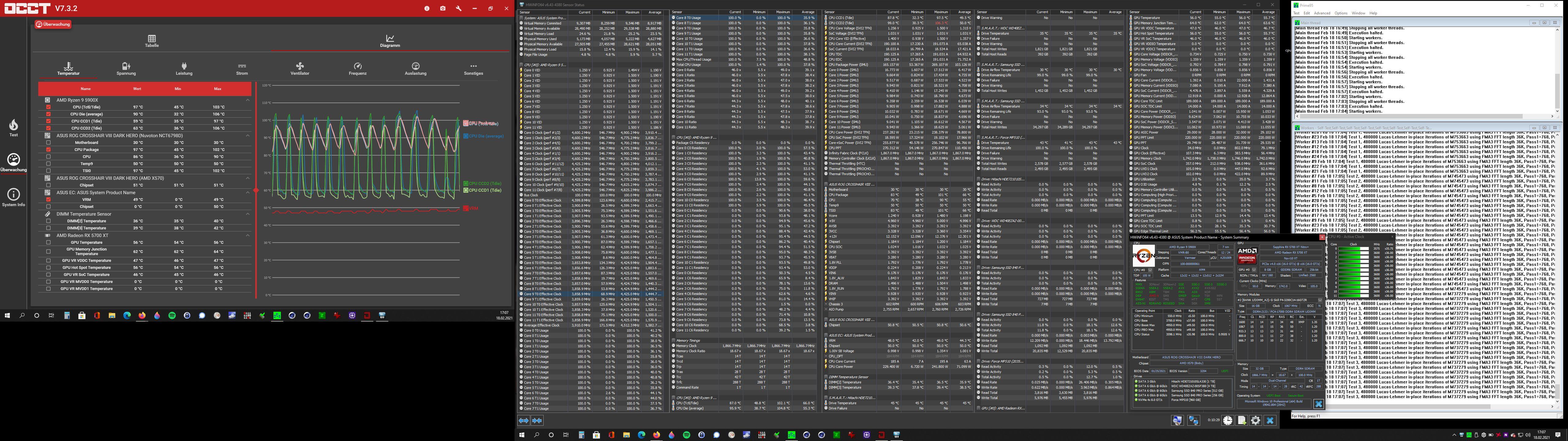1568x441 pixels.
Task: Click HWiNFO logging file icon
Action: coord(1242,420)
